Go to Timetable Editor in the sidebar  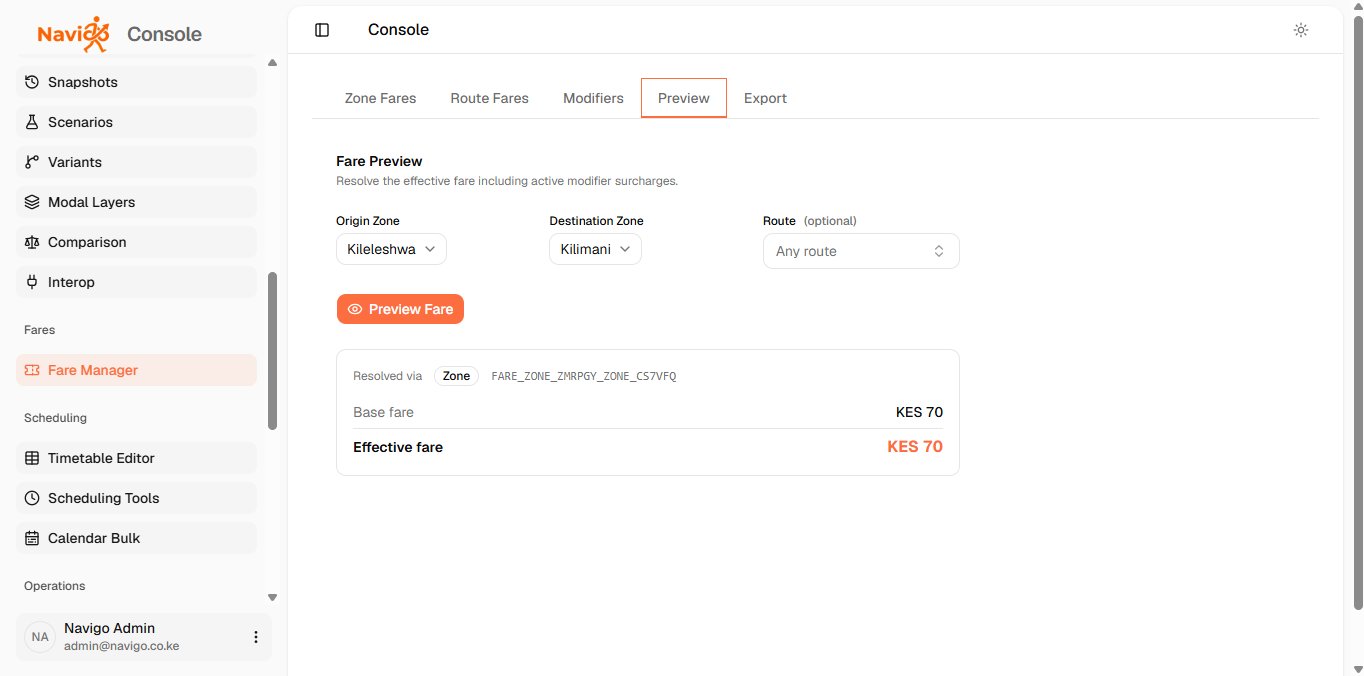136,458
